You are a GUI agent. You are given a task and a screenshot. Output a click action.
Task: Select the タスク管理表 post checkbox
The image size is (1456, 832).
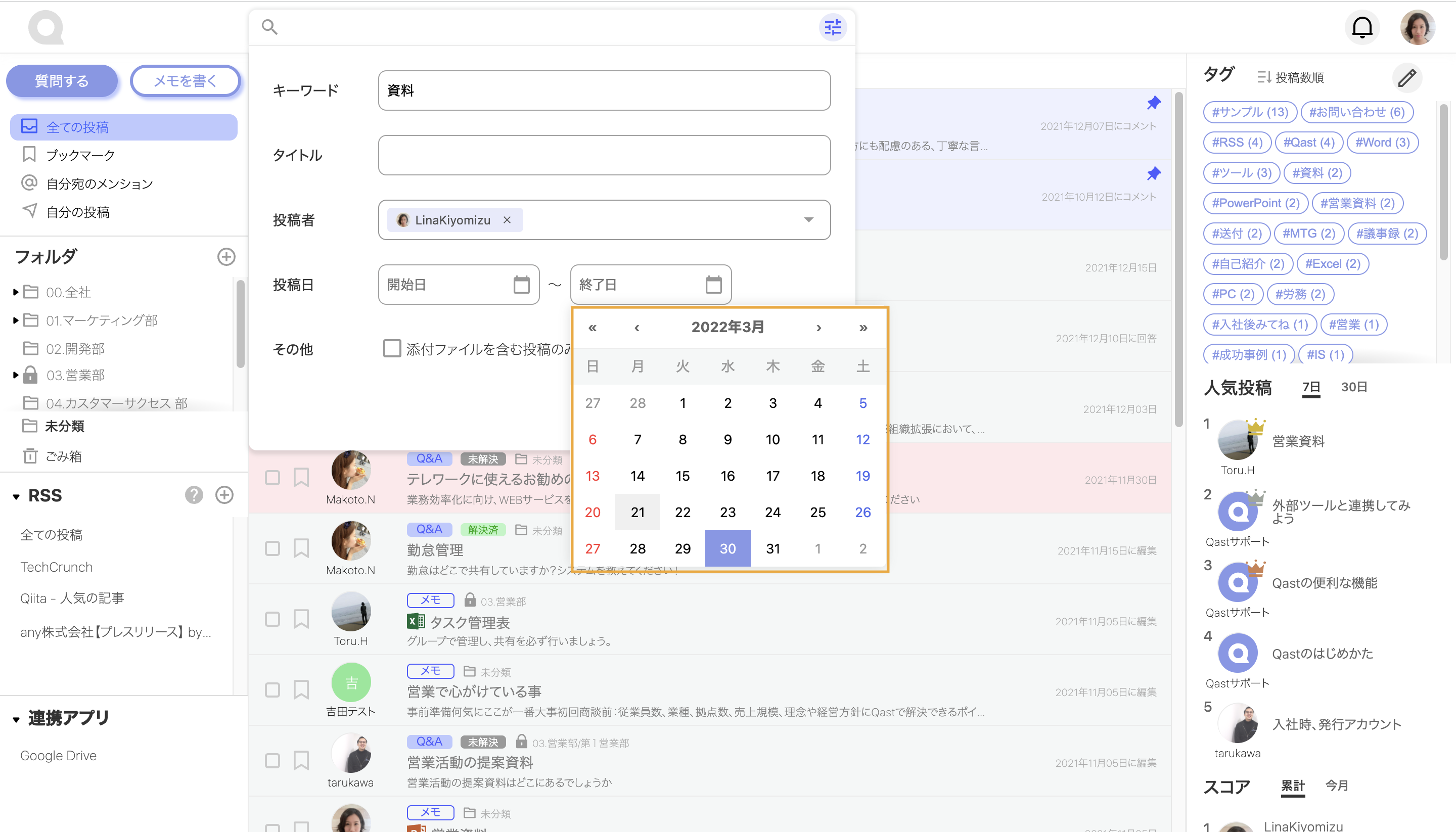pyautogui.click(x=272, y=619)
